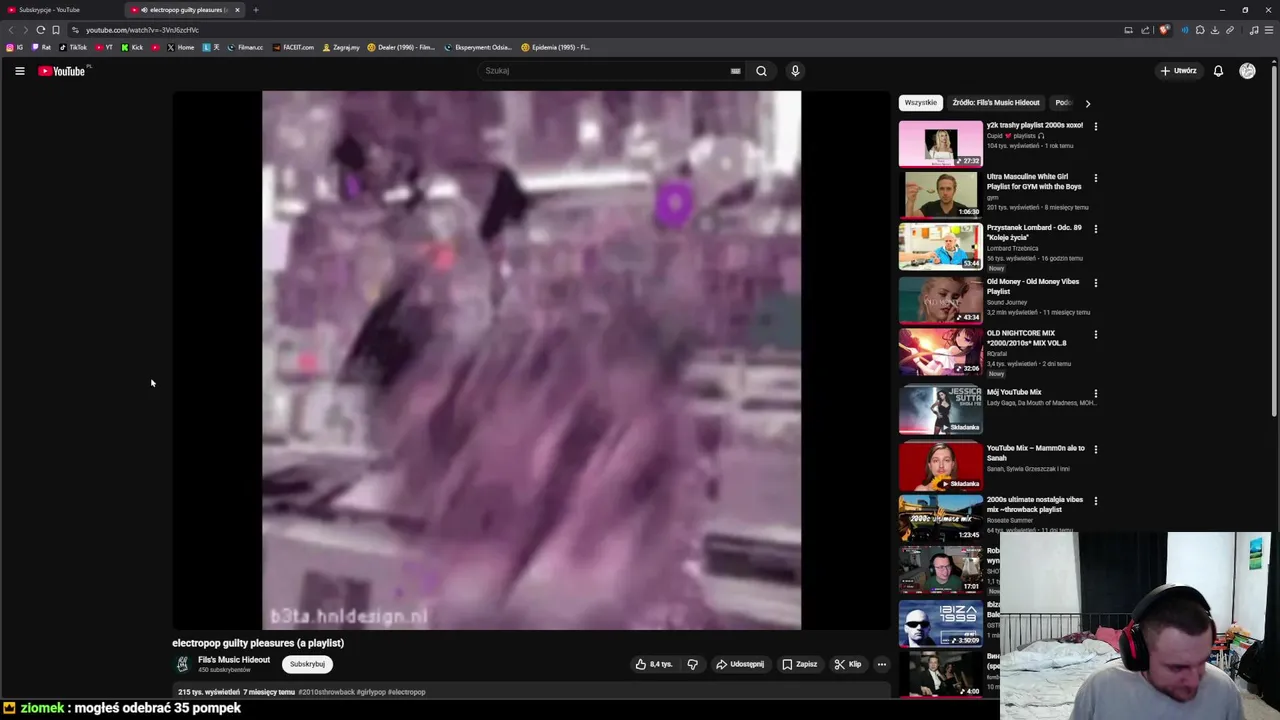Open options for Mój YouTube Mix
The image size is (1280, 720).
click(x=1095, y=394)
